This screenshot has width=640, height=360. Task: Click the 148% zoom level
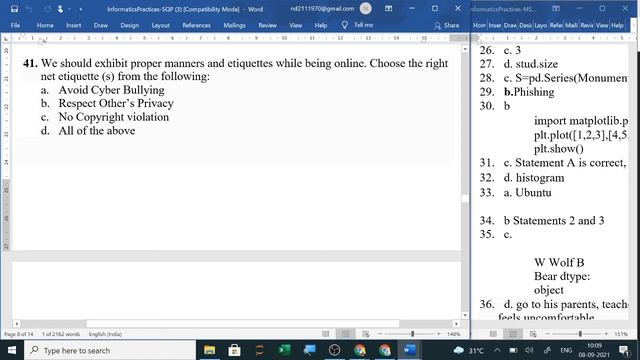click(x=453, y=334)
